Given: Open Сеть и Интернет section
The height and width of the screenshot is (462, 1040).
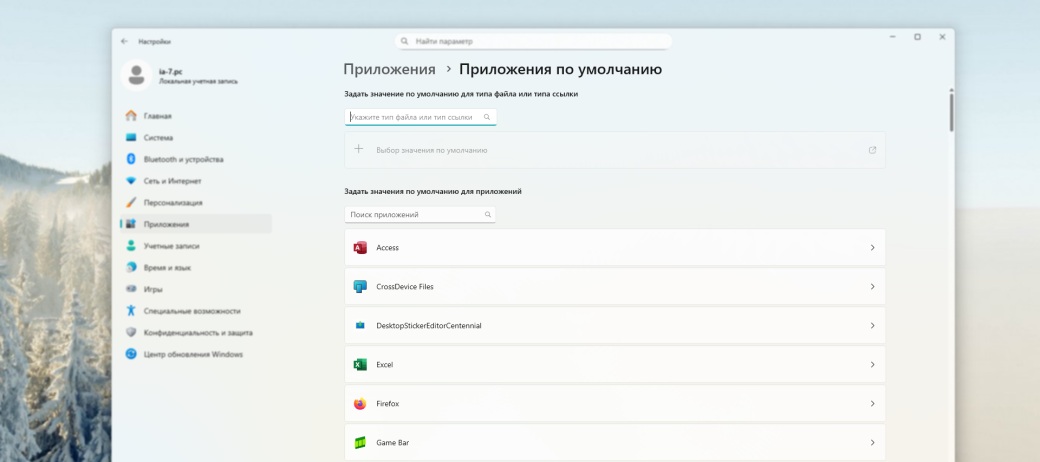Looking at the screenshot, I should pos(196,181).
